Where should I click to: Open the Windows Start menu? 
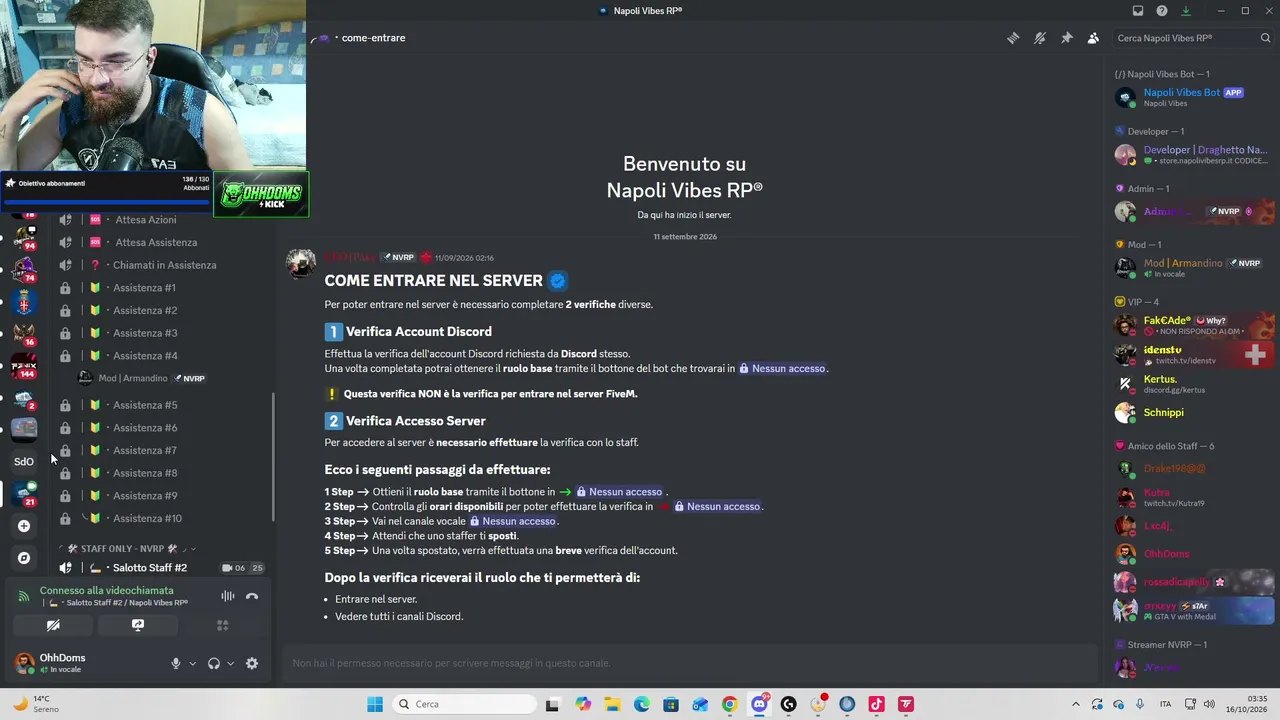tap(375, 704)
